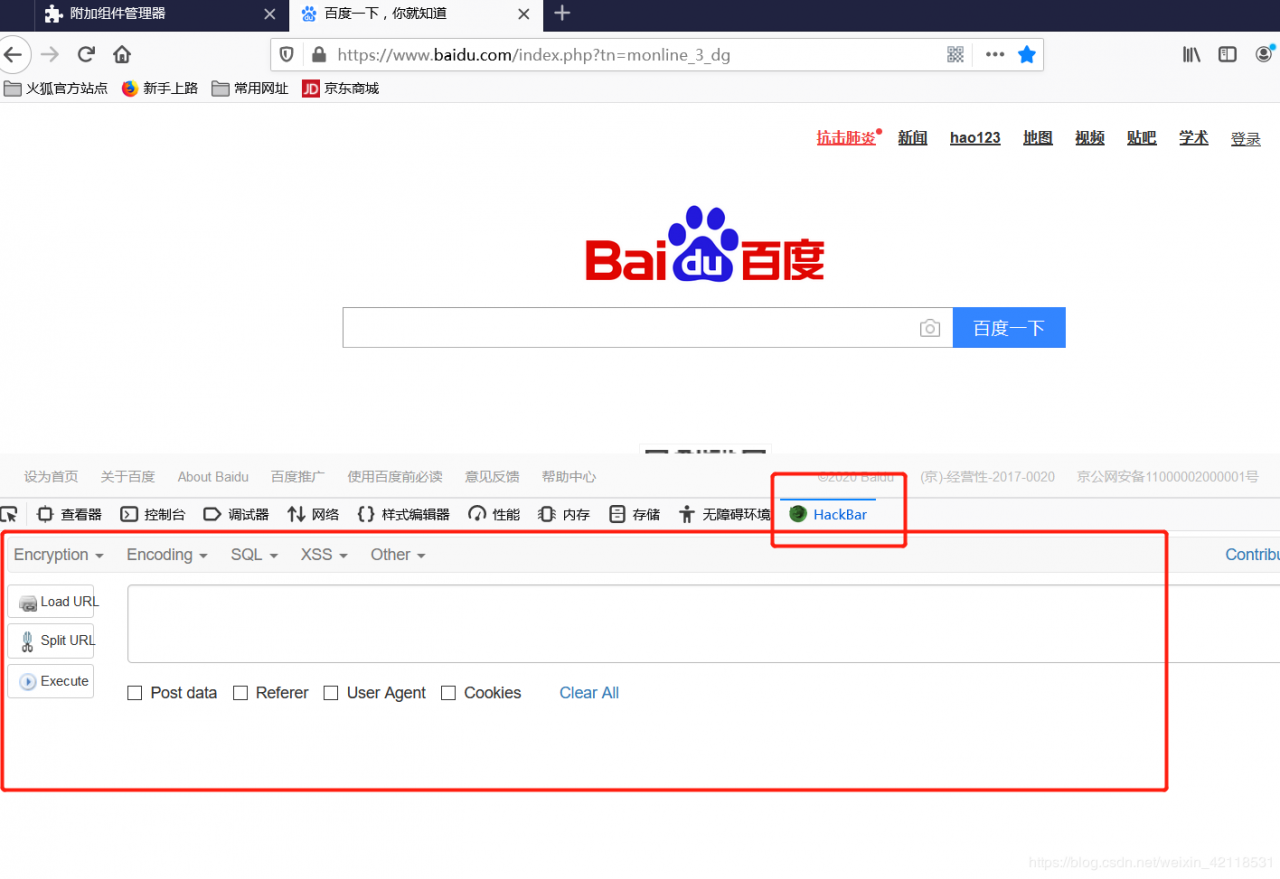Viewport: 1280px width, 879px height.
Task: Open the 查看器 inspector panel
Action: 69,514
